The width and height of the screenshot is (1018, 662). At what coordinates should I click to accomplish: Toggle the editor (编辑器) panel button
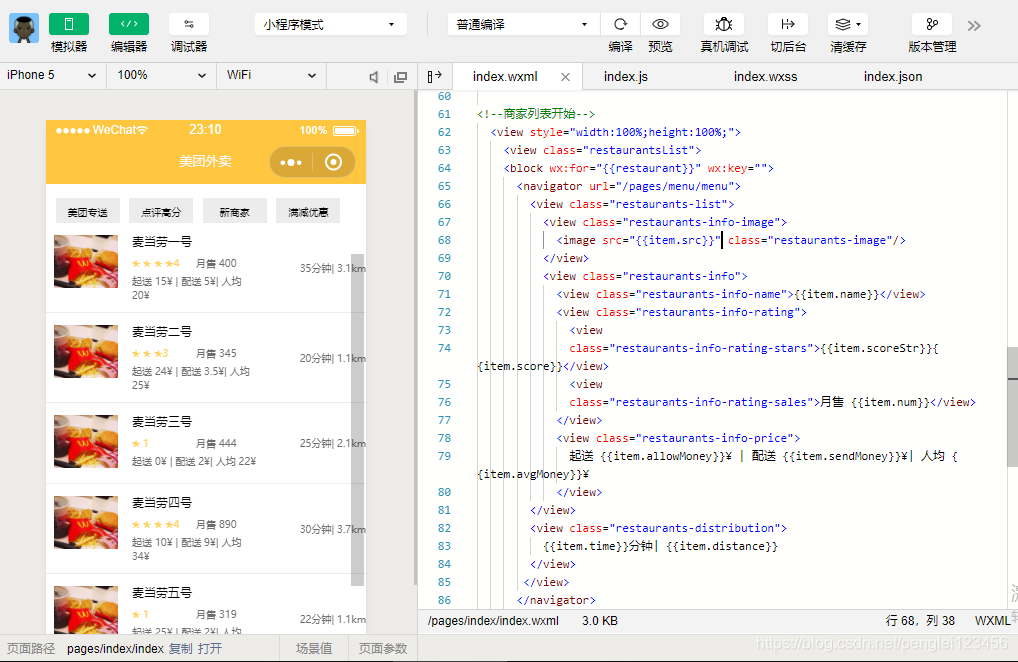[129, 25]
